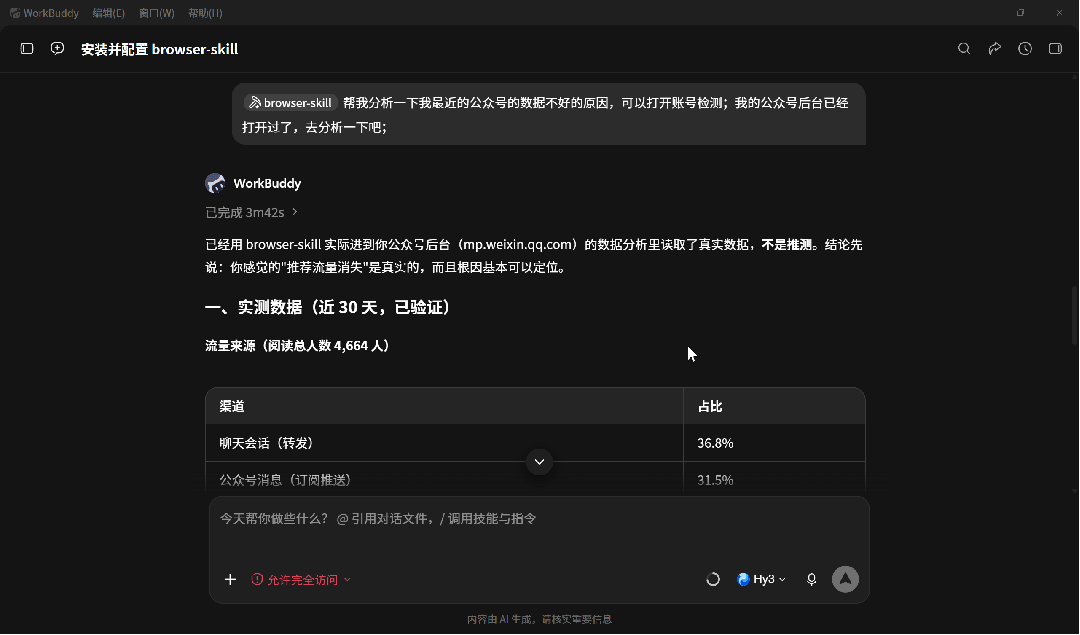Image resolution: width=1080 pixels, height=635 pixels.
Task: Open the history clock icon
Action: pyautogui.click(x=1025, y=48)
